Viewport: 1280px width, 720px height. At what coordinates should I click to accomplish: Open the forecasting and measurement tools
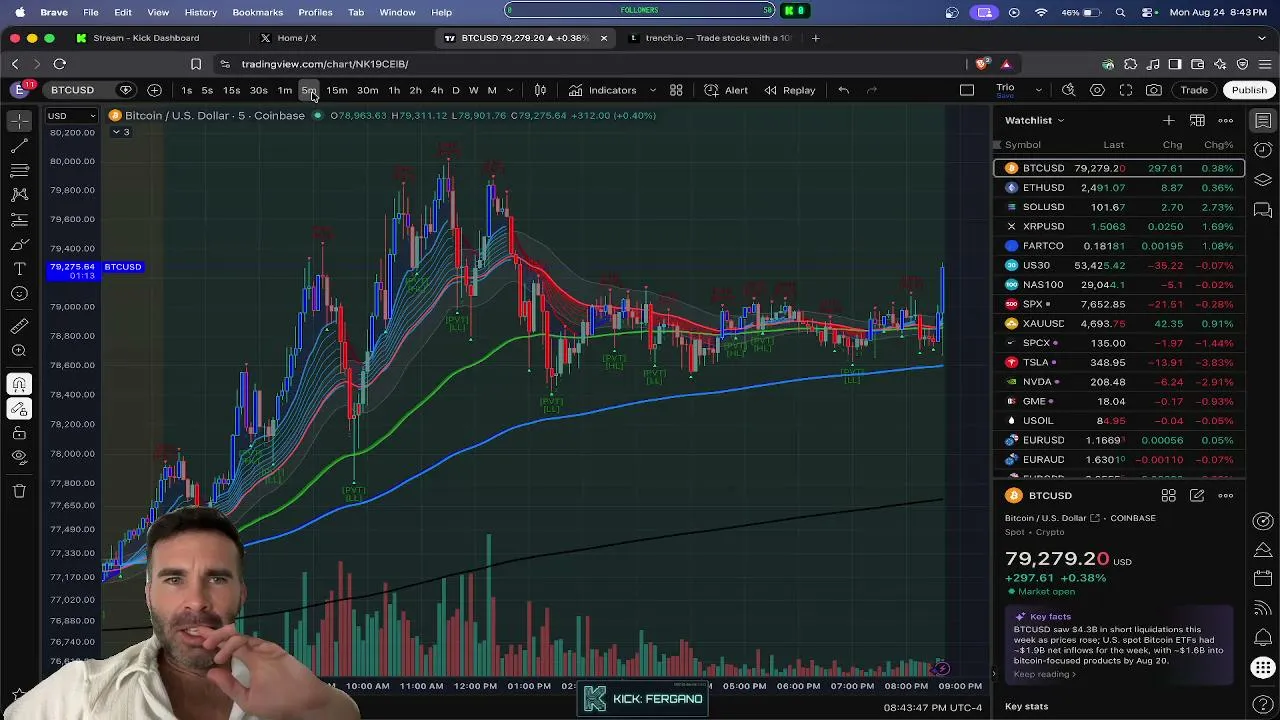(x=19, y=220)
